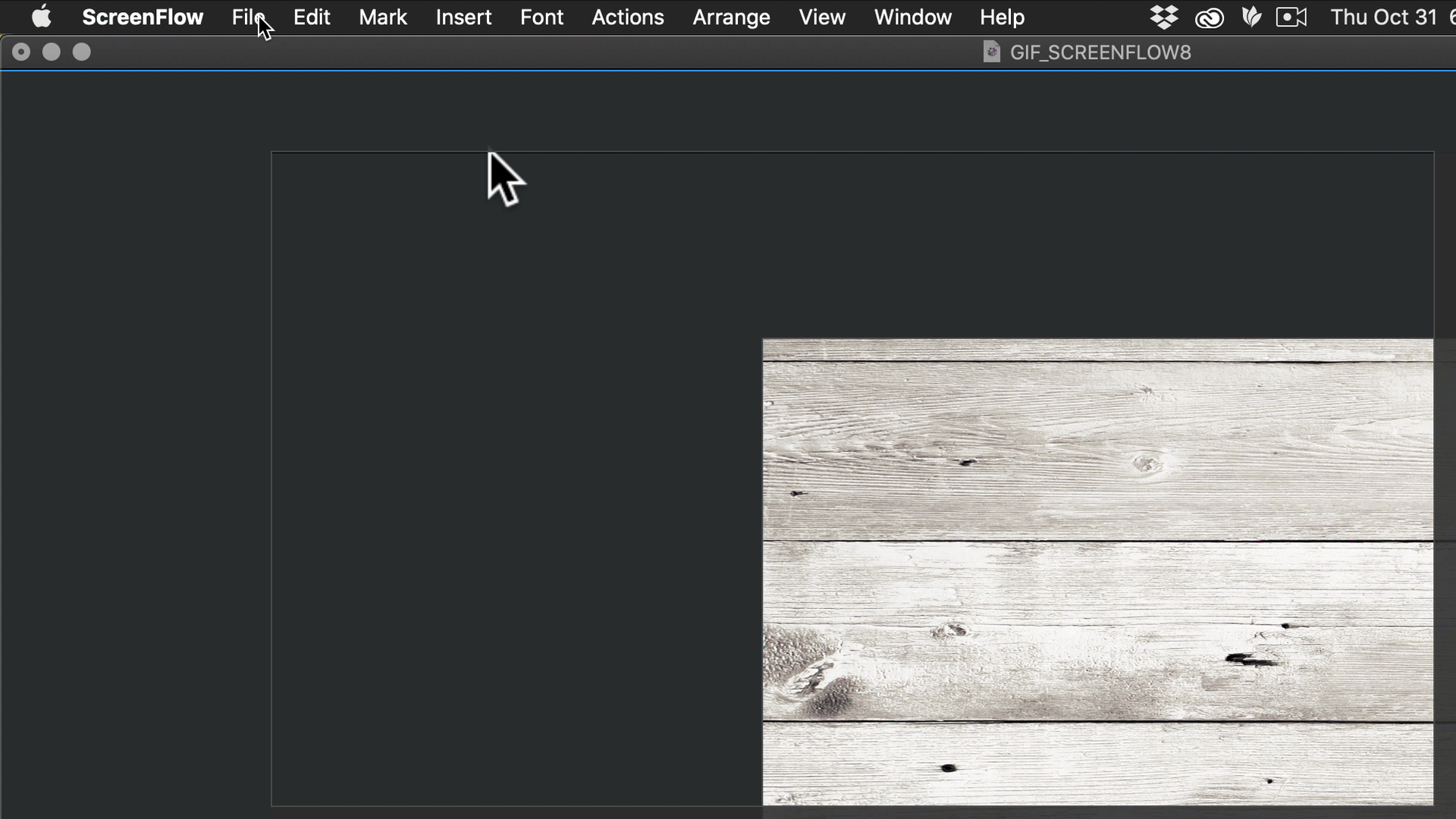
Task: Open the Actions menu
Action: (x=628, y=17)
